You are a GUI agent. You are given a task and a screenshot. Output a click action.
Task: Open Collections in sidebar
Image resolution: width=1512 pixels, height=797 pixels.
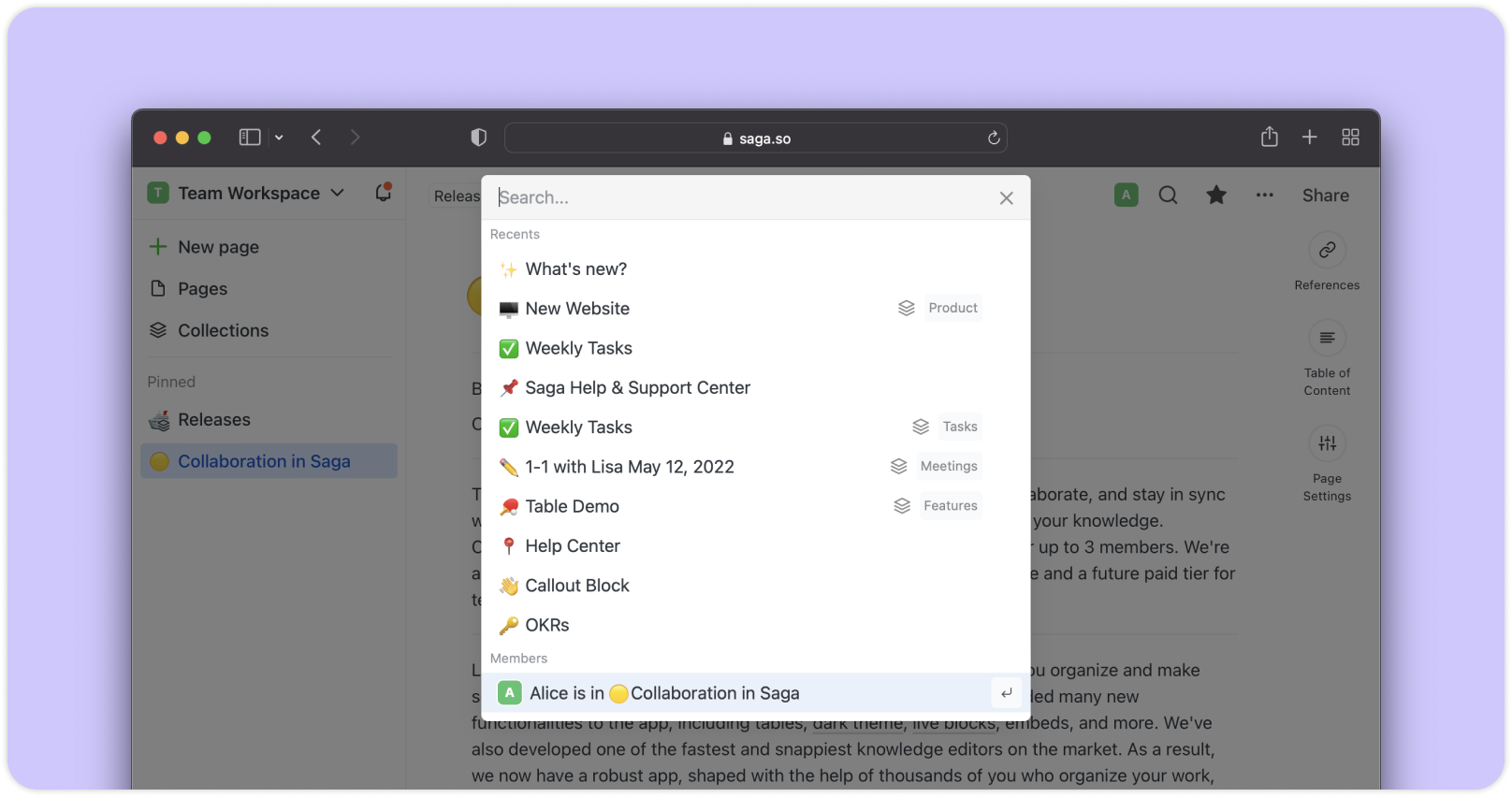223,330
